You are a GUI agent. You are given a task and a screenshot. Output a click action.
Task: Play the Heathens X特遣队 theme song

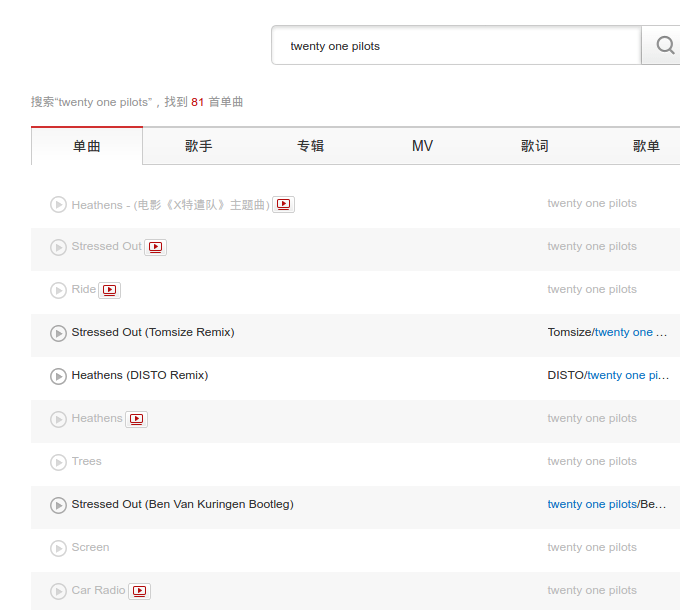[x=58, y=204]
